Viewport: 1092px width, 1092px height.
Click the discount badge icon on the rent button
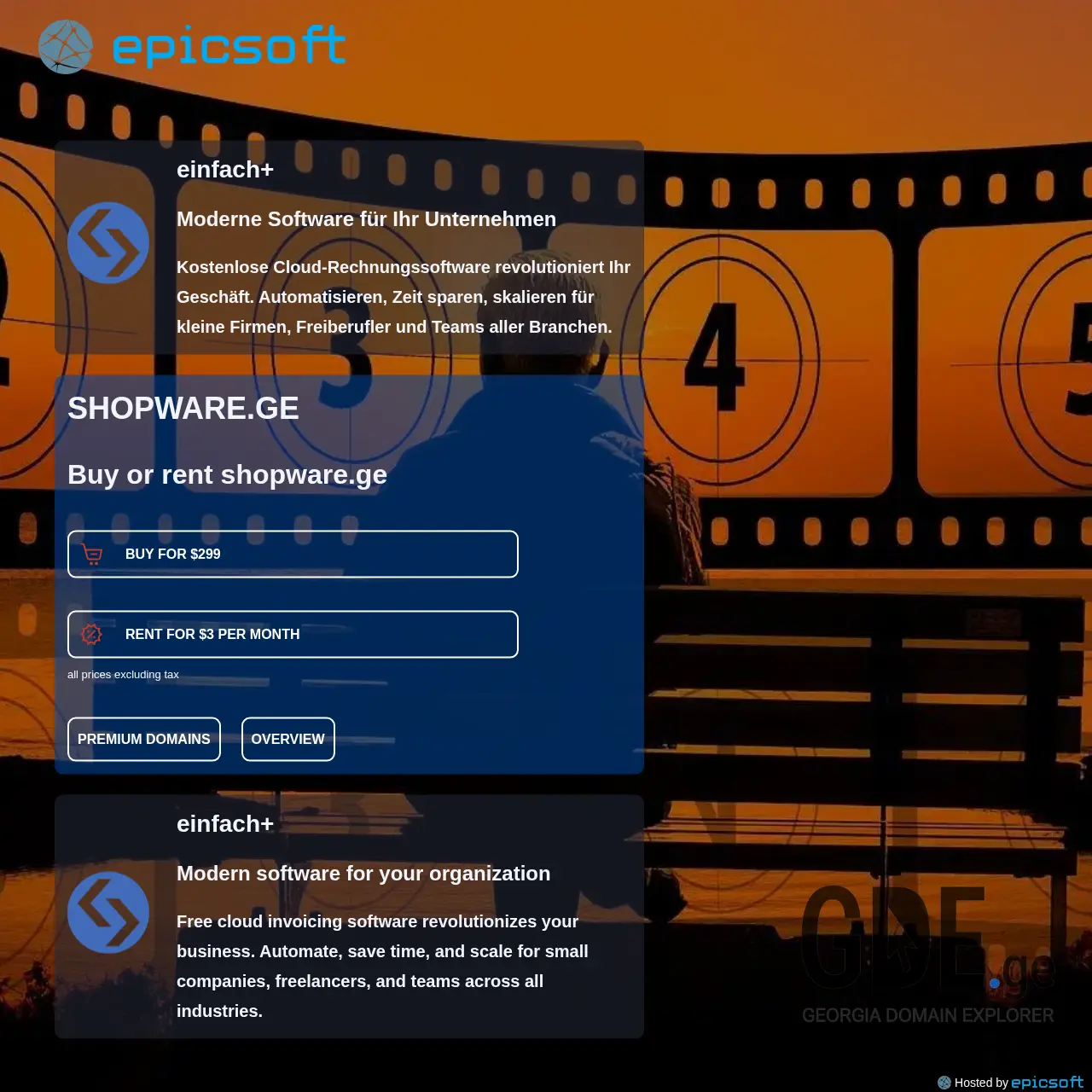(90, 634)
